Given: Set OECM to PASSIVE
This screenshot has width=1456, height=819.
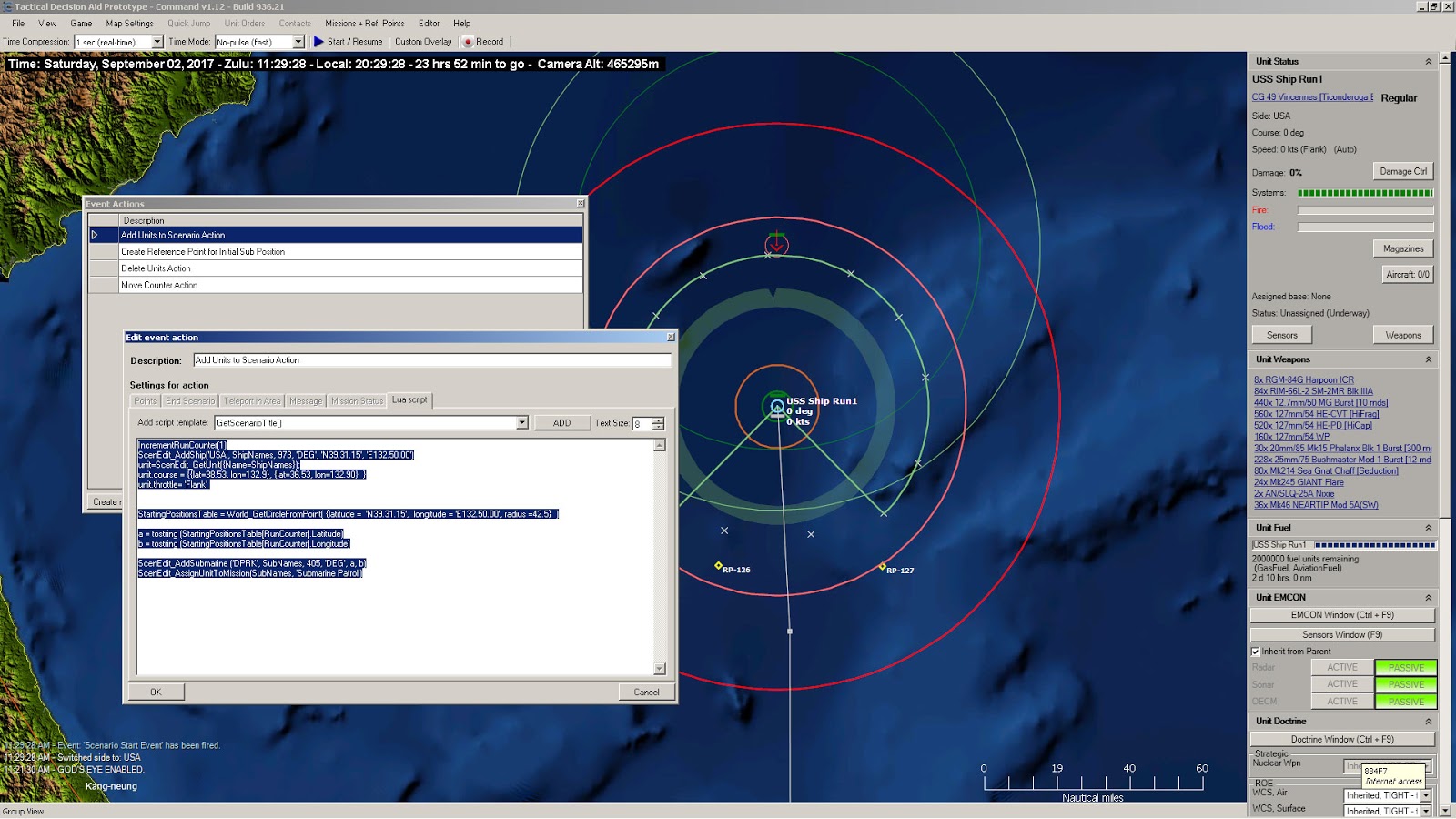Looking at the screenshot, I should pos(1406,702).
